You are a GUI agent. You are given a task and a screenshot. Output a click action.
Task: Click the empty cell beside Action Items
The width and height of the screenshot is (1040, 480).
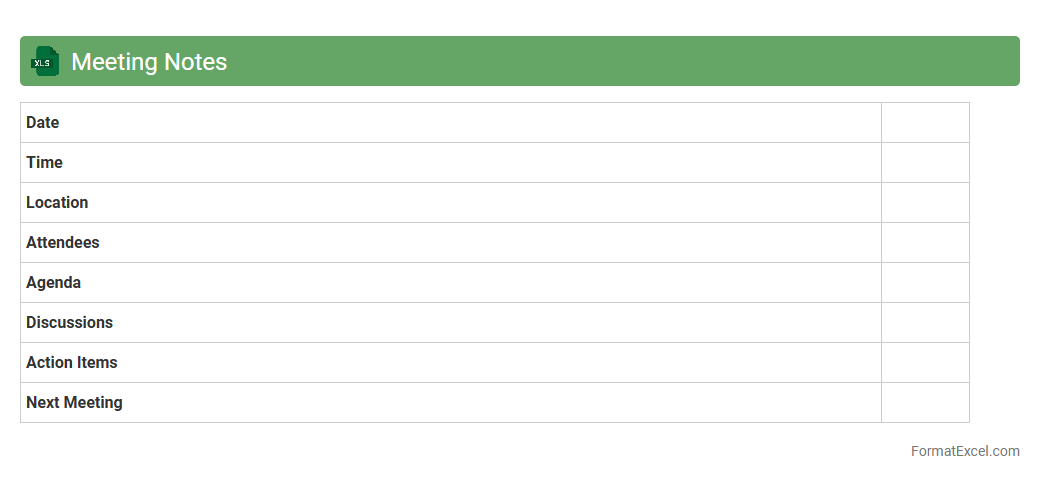(x=925, y=363)
